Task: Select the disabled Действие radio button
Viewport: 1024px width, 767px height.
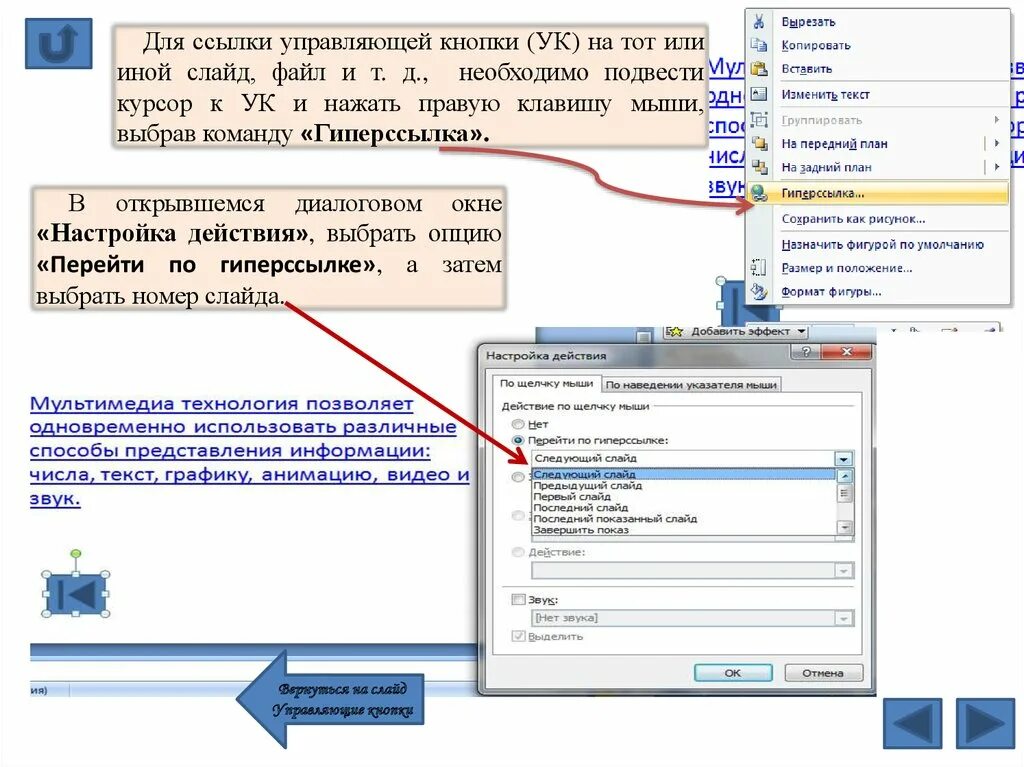Action: pos(518,552)
